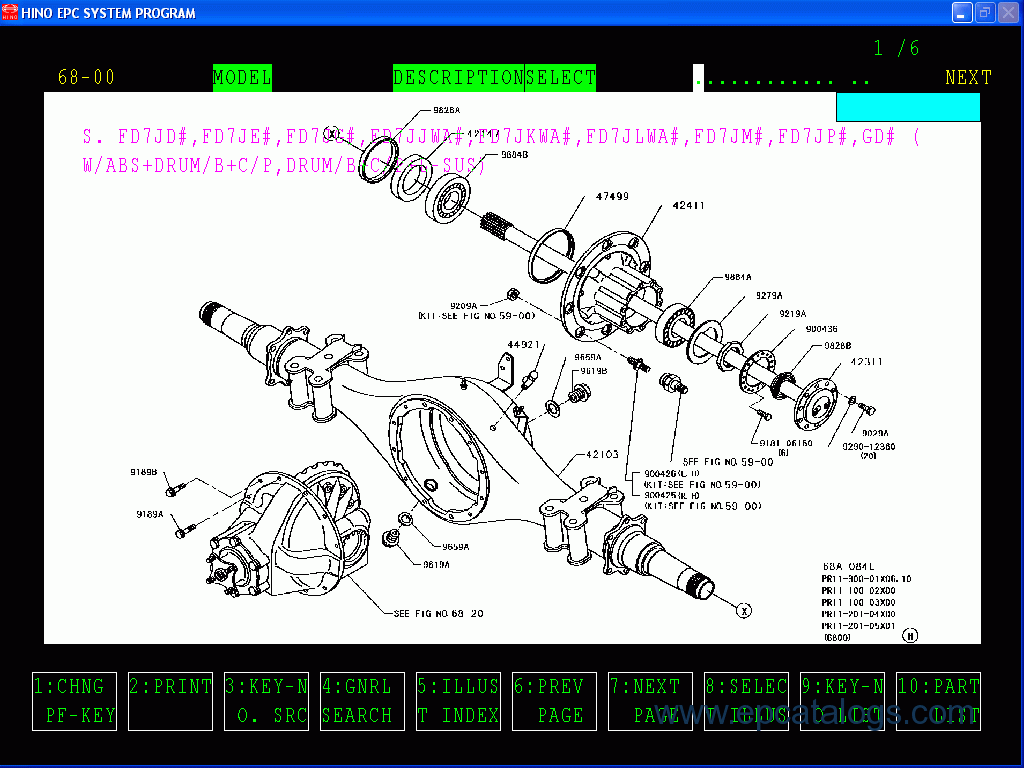The width and height of the screenshot is (1024, 768).
Task: Open the 10:PART LIST function
Action: [x=938, y=701]
